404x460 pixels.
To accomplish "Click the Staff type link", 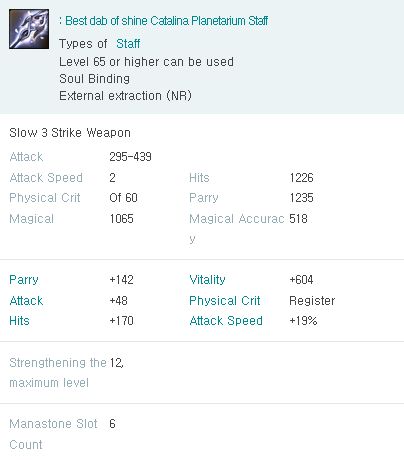I will pyautogui.click(x=128, y=44).
